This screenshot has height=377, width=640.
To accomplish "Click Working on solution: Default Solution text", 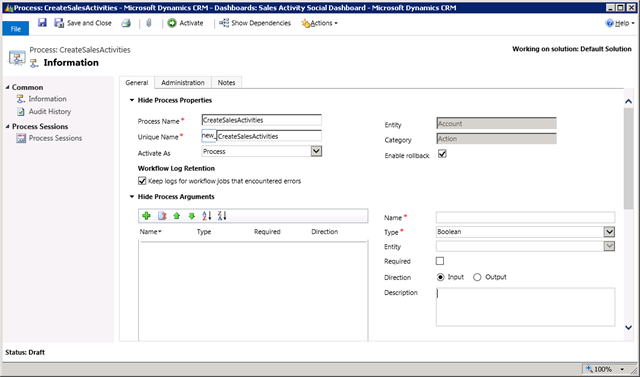I will coord(572,49).
